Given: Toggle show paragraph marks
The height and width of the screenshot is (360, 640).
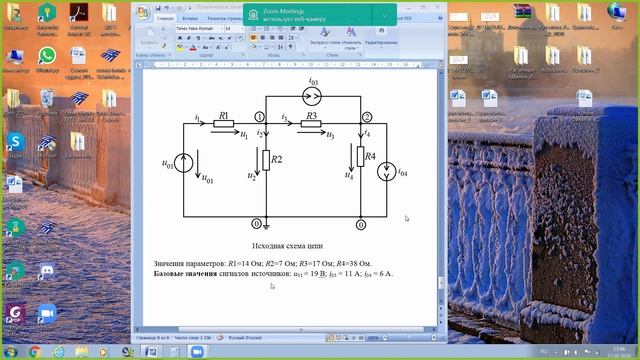Looking at the screenshot, I should click(x=291, y=47).
